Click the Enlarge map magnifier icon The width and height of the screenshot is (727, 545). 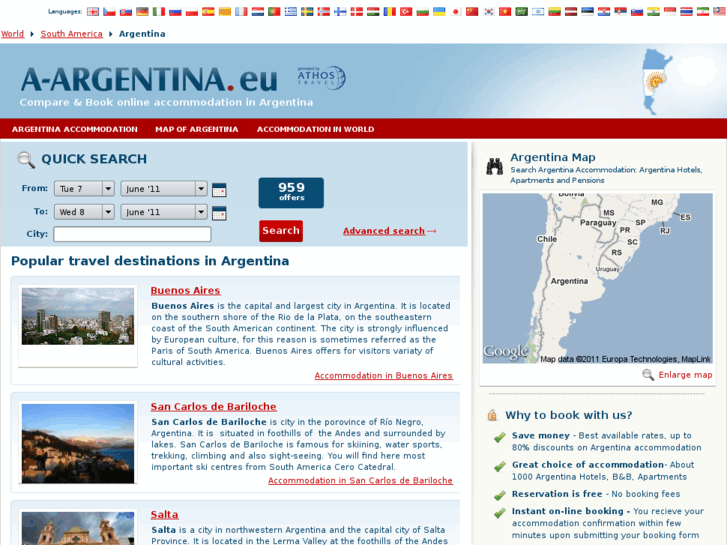coord(648,375)
